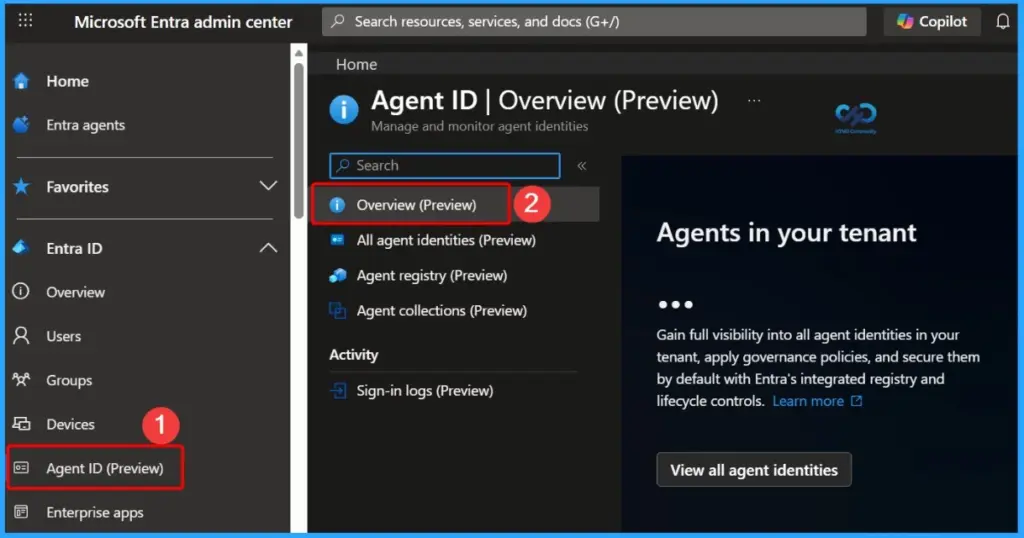Click the Sign-in logs arrow icon
1024x538 pixels.
(337, 390)
